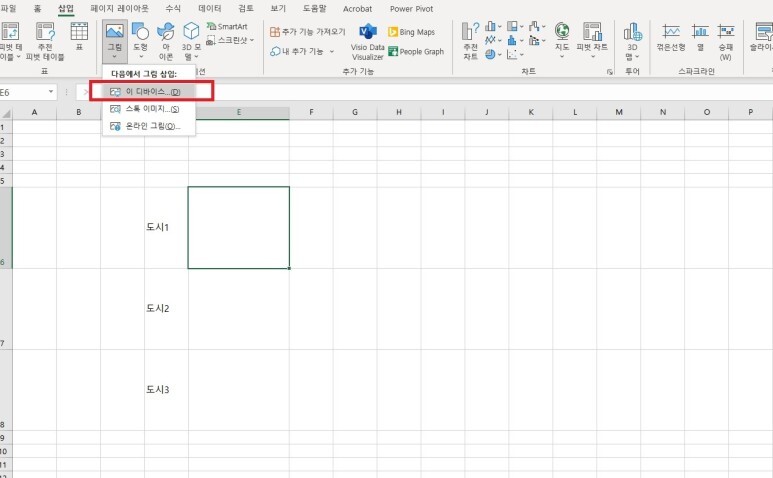This screenshot has height=478, width=773.
Task: Click the cell containing 도시3
Action: click(166, 390)
